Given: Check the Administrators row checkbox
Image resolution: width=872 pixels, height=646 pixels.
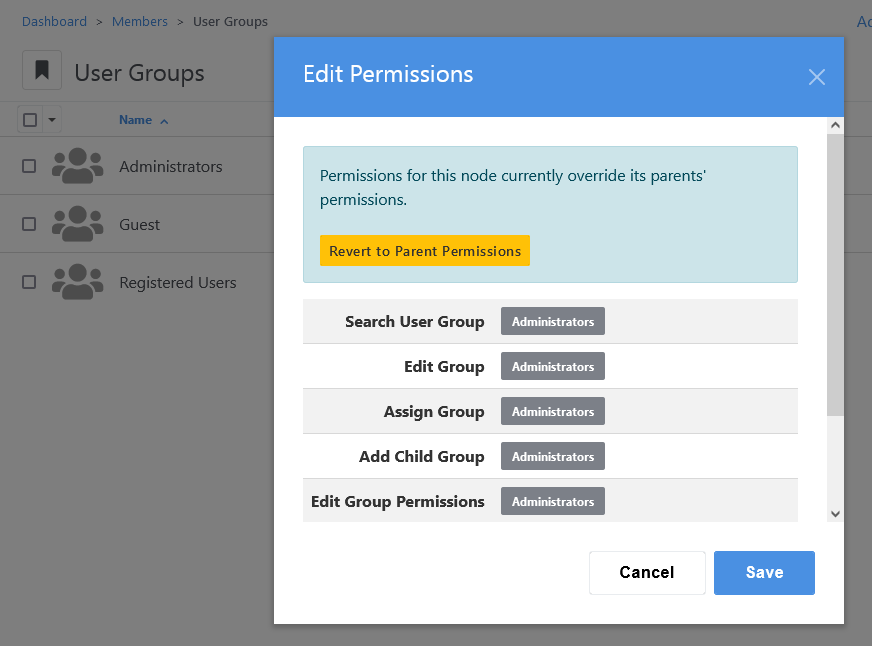Looking at the screenshot, I should (27, 167).
